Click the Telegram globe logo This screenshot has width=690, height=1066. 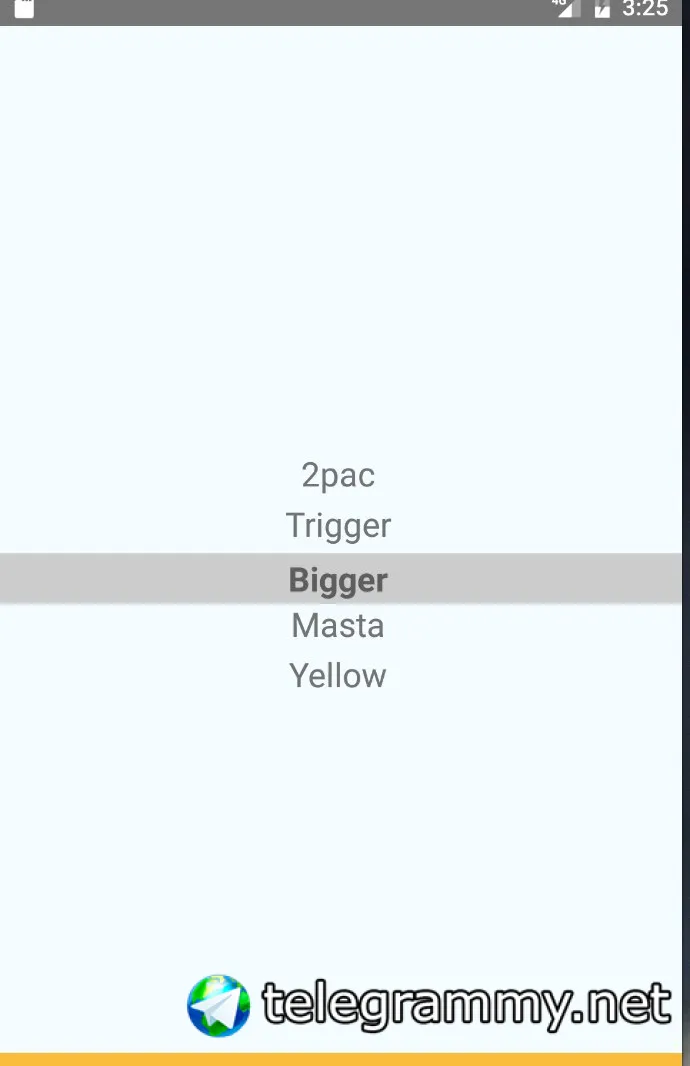click(x=218, y=1005)
